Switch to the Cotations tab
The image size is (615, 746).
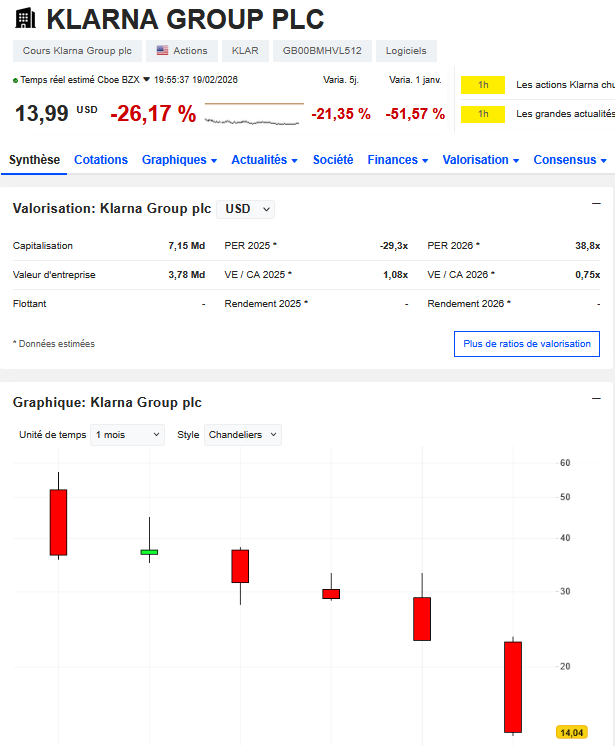[x=101, y=160]
